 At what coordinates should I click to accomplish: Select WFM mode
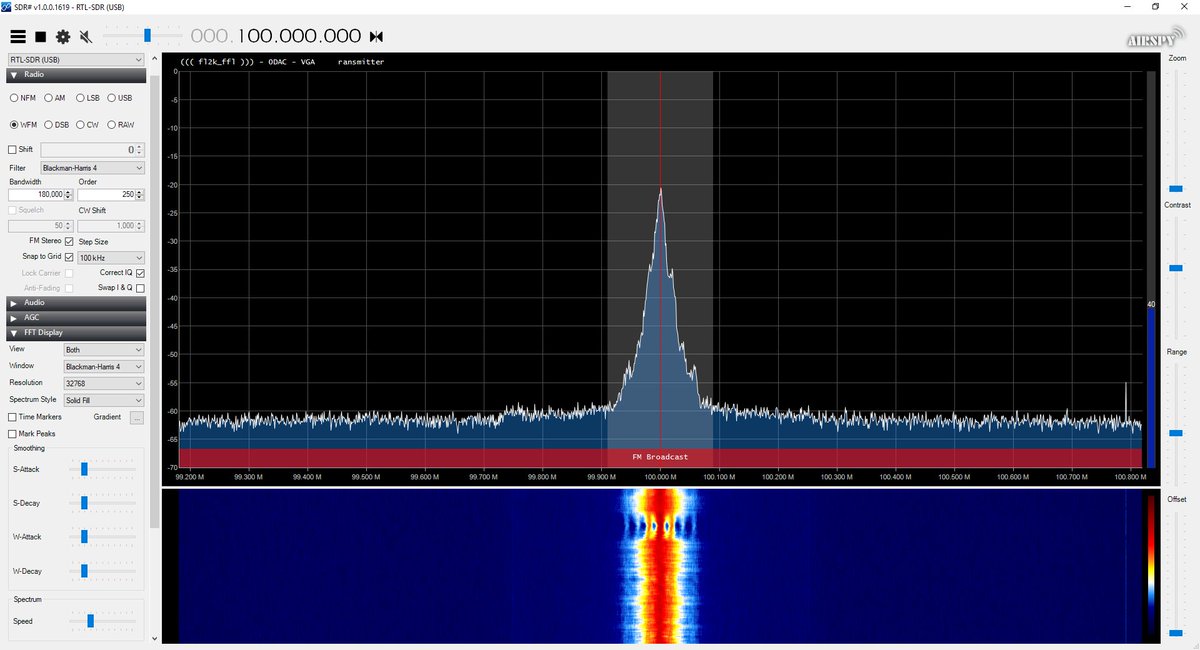(14, 125)
